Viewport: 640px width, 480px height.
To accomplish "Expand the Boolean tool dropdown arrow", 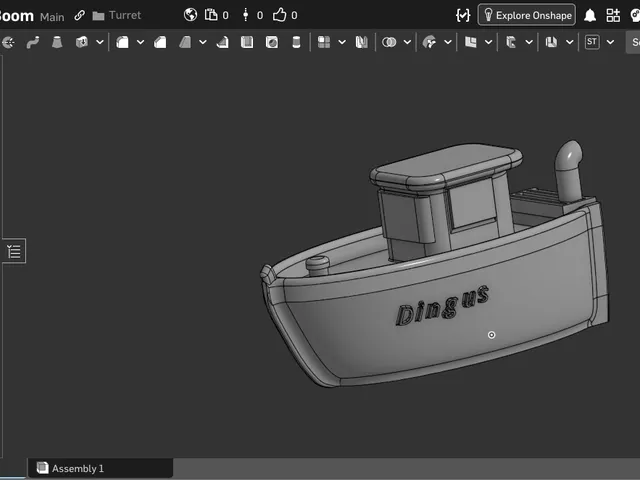I will [407, 42].
